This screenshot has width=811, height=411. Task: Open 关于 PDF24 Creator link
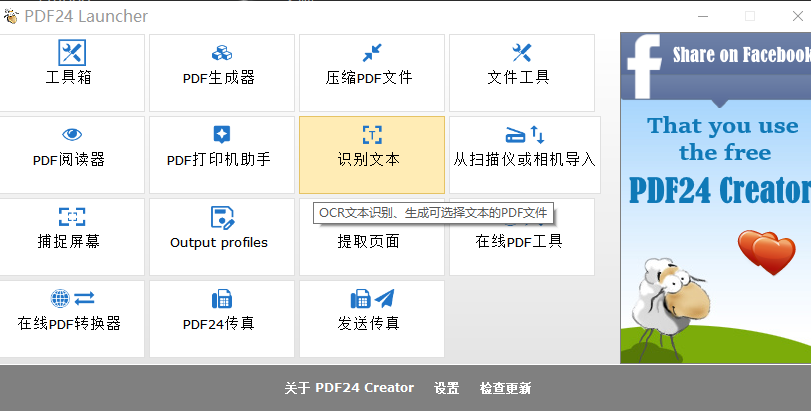pyautogui.click(x=349, y=388)
